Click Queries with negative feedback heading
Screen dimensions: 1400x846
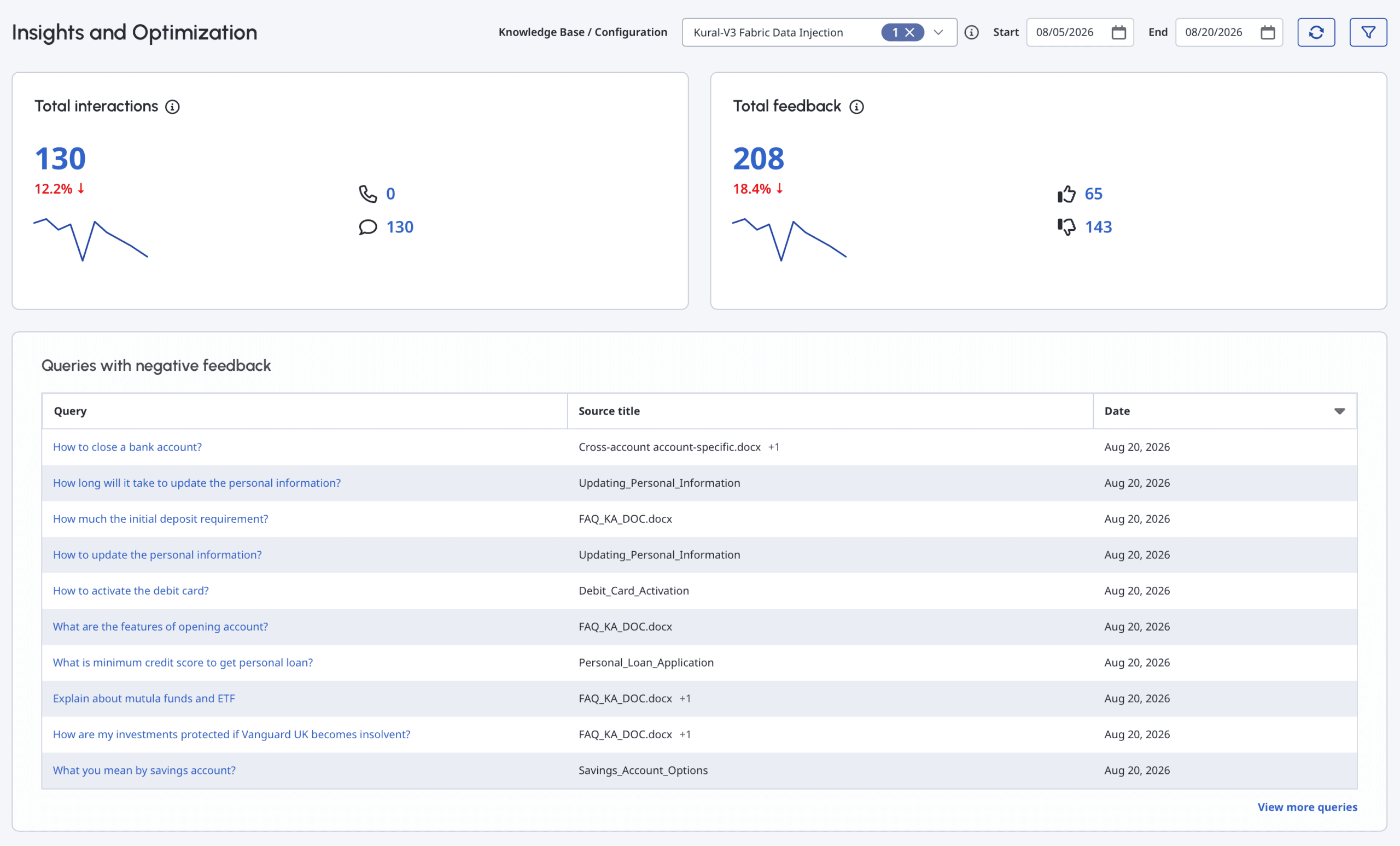coord(156,365)
